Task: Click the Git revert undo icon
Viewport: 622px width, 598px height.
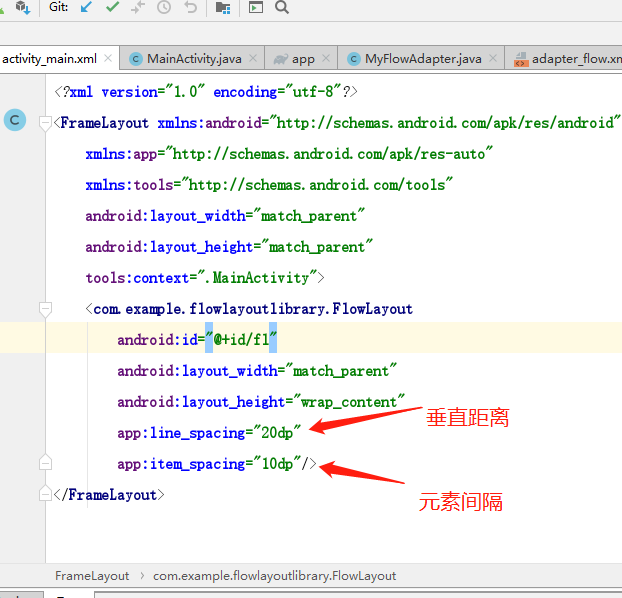Action: [x=190, y=7]
